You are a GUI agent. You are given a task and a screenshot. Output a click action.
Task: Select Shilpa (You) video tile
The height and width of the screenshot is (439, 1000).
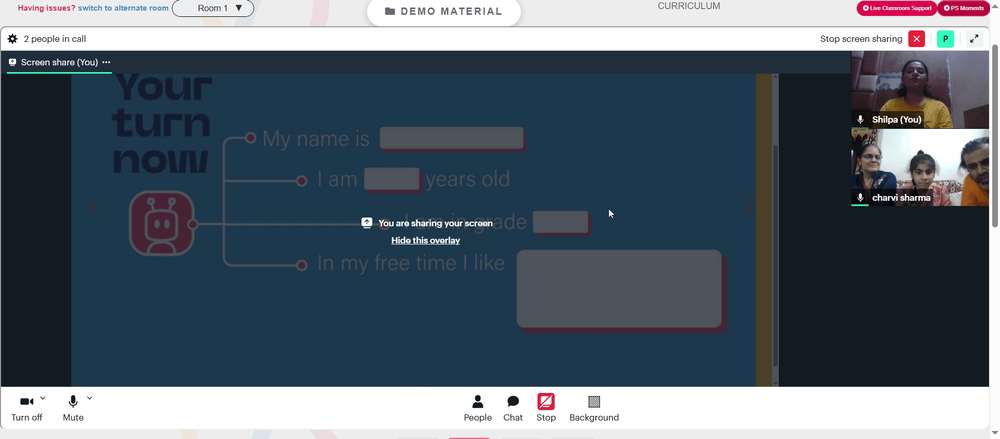[920, 89]
